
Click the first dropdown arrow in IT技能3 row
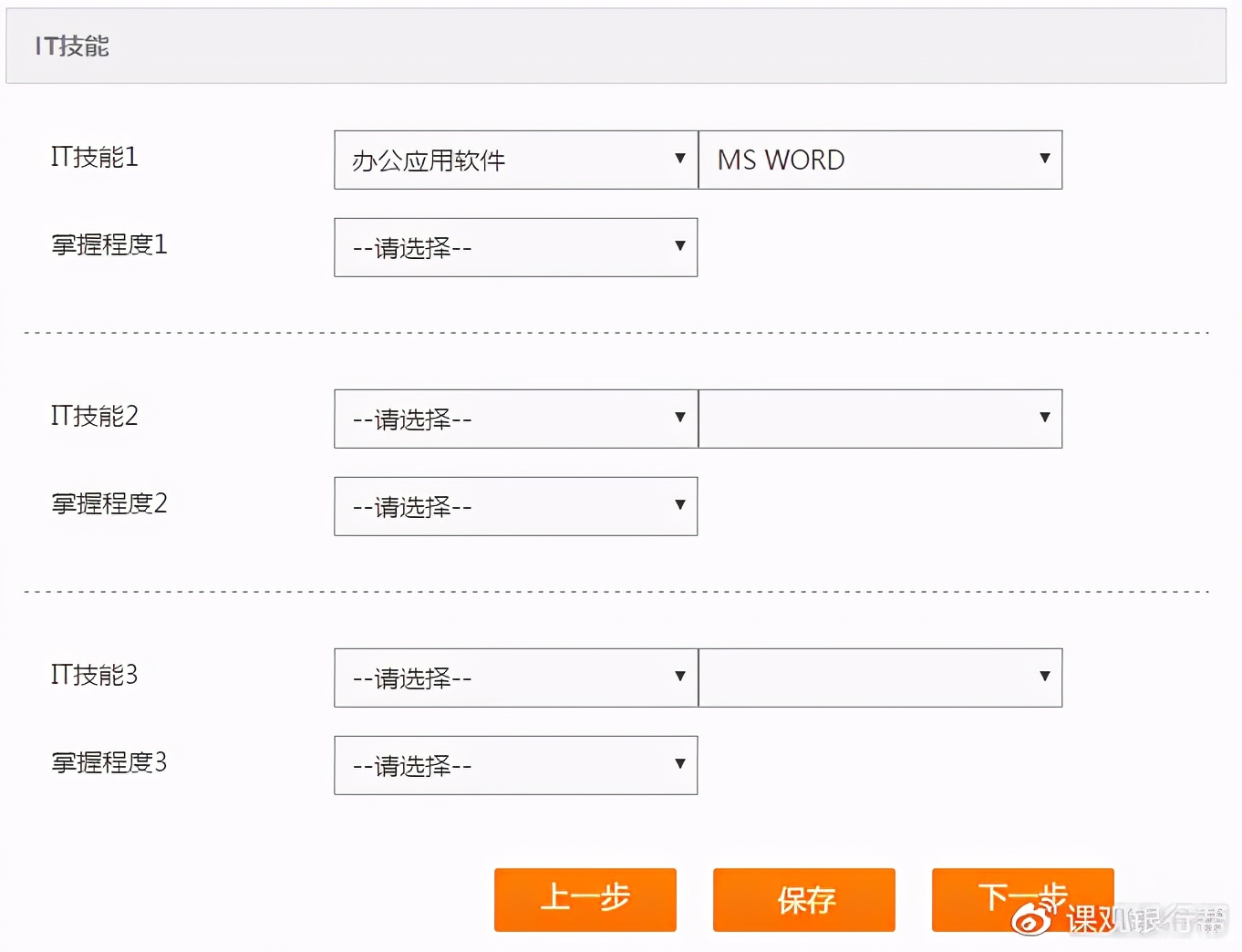click(x=679, y=677)
